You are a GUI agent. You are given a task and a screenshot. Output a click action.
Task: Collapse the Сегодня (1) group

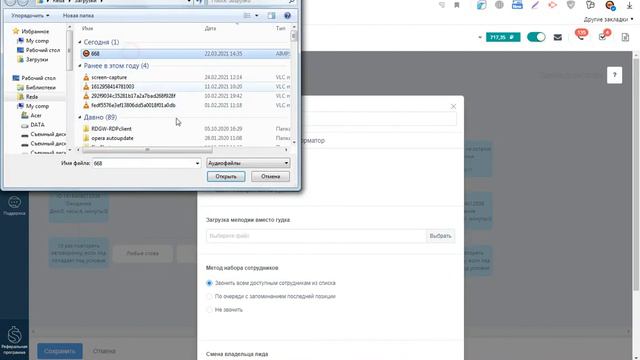coord(80,42)
